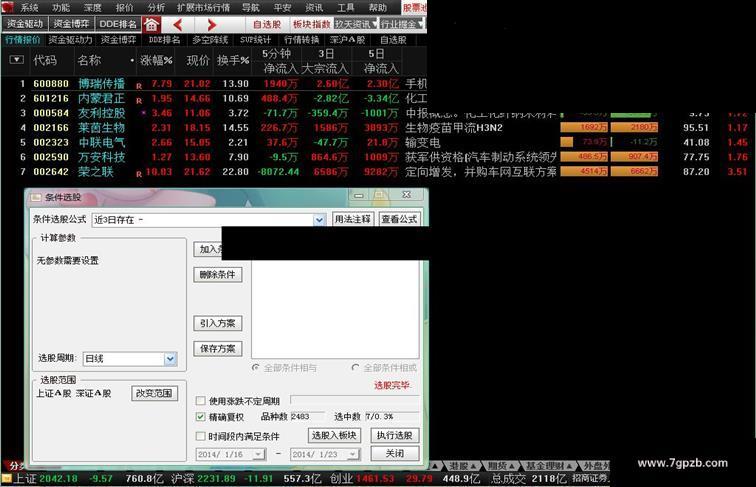
Task: Open the 帮助 menu
Action: (378, 8)
